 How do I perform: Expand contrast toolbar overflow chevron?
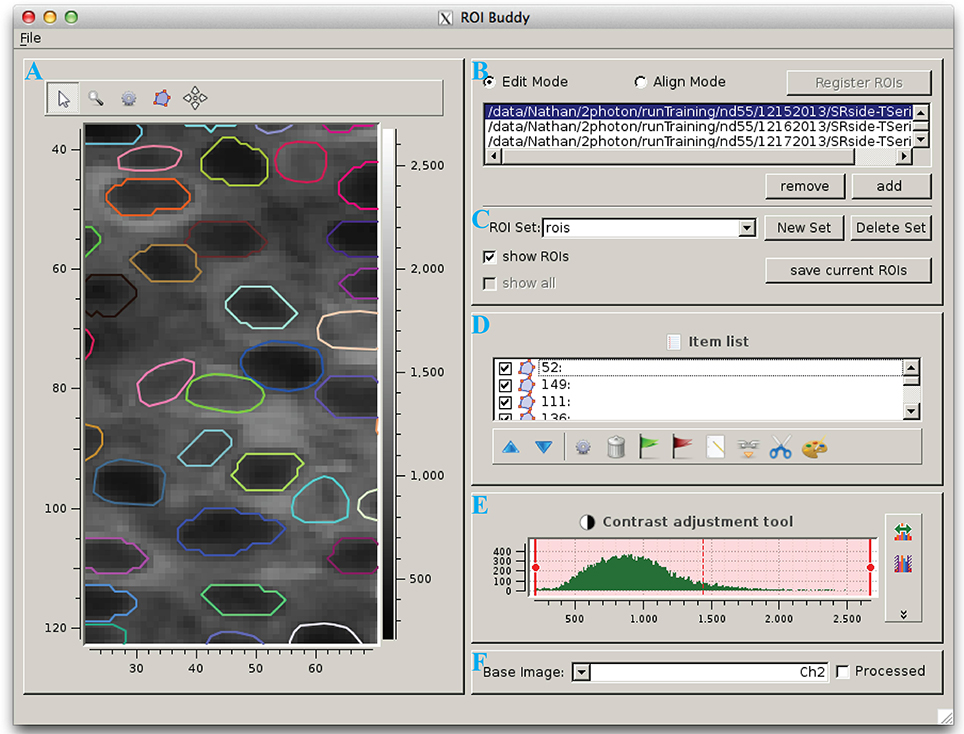tap(903, 614)
